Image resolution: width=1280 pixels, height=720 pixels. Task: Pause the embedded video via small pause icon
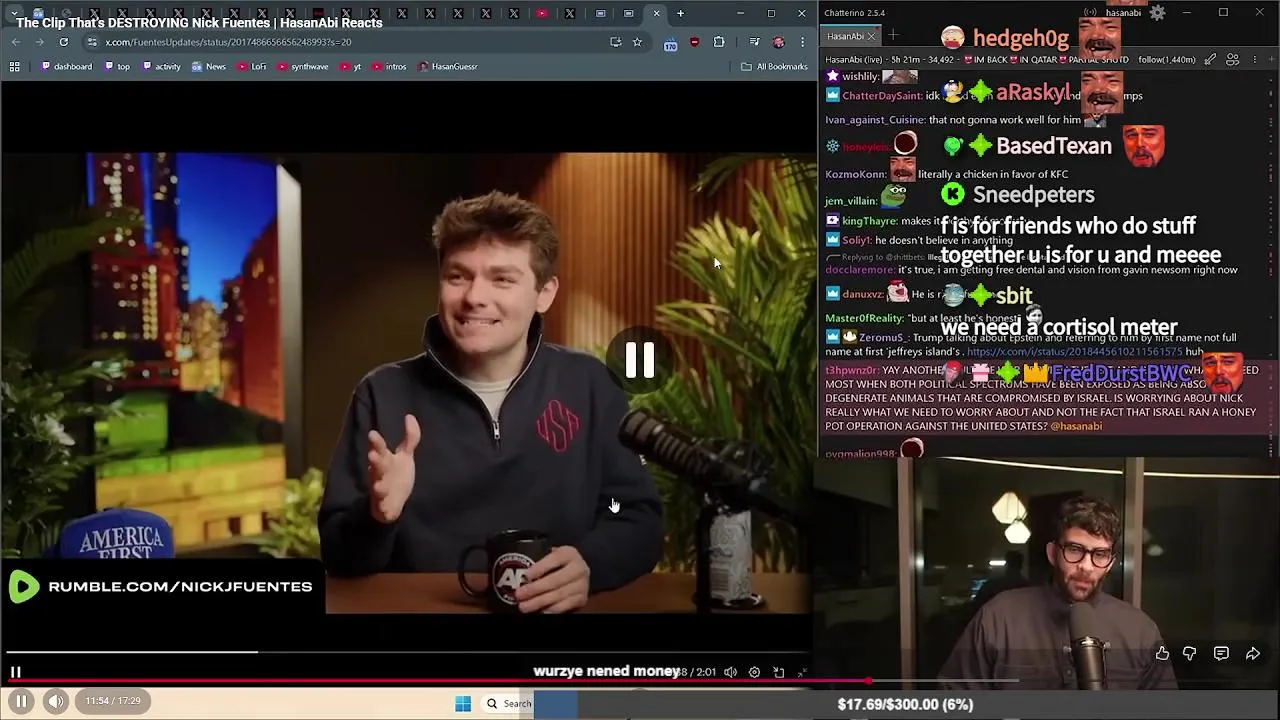[x=15, y=672]
